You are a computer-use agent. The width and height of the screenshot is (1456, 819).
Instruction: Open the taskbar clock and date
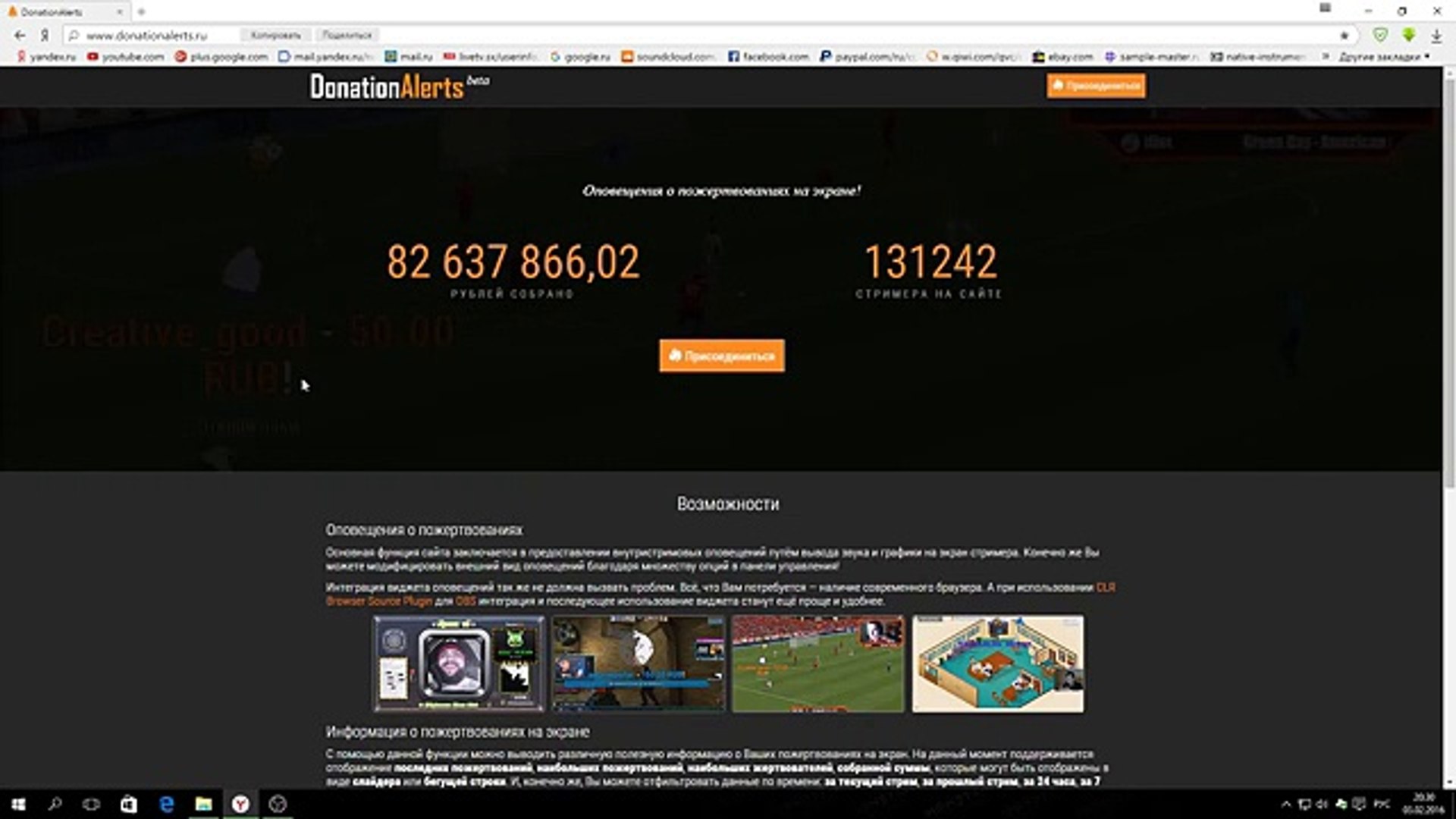1423,804
